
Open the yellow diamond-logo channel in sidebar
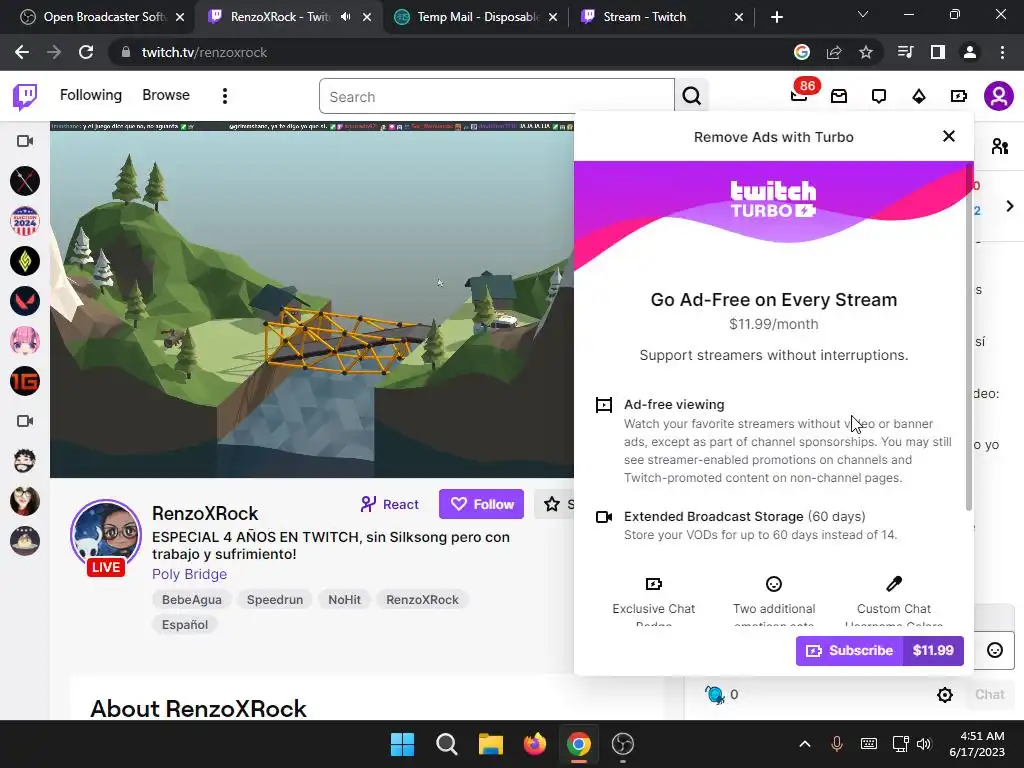coord(25,261)
